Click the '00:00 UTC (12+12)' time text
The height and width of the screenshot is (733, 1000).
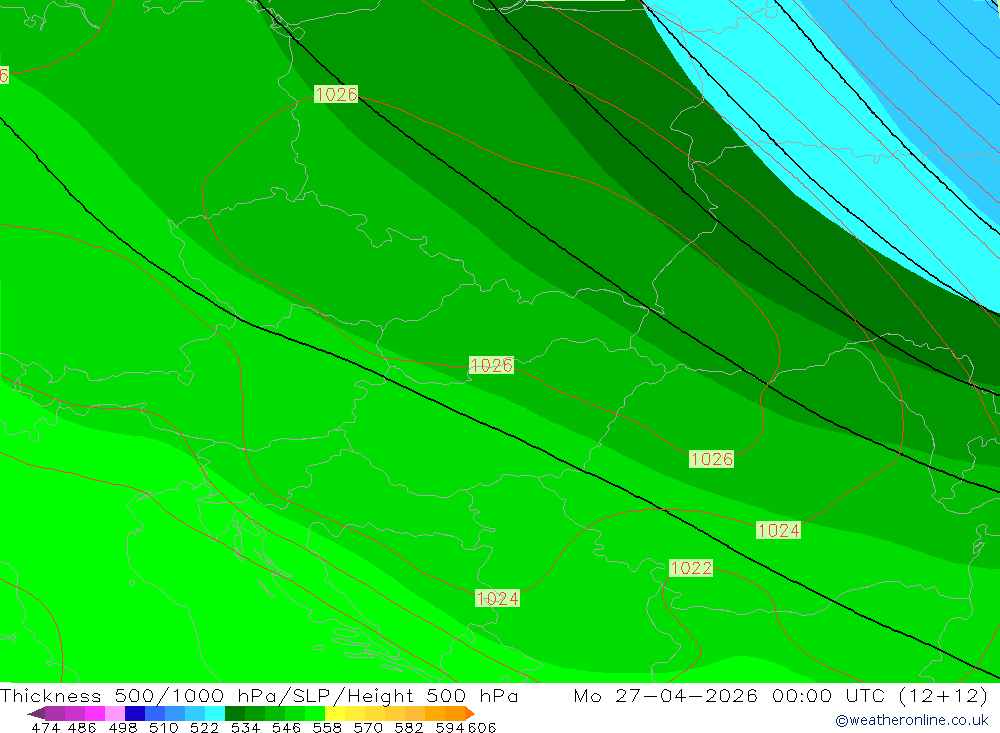(880, 695)
